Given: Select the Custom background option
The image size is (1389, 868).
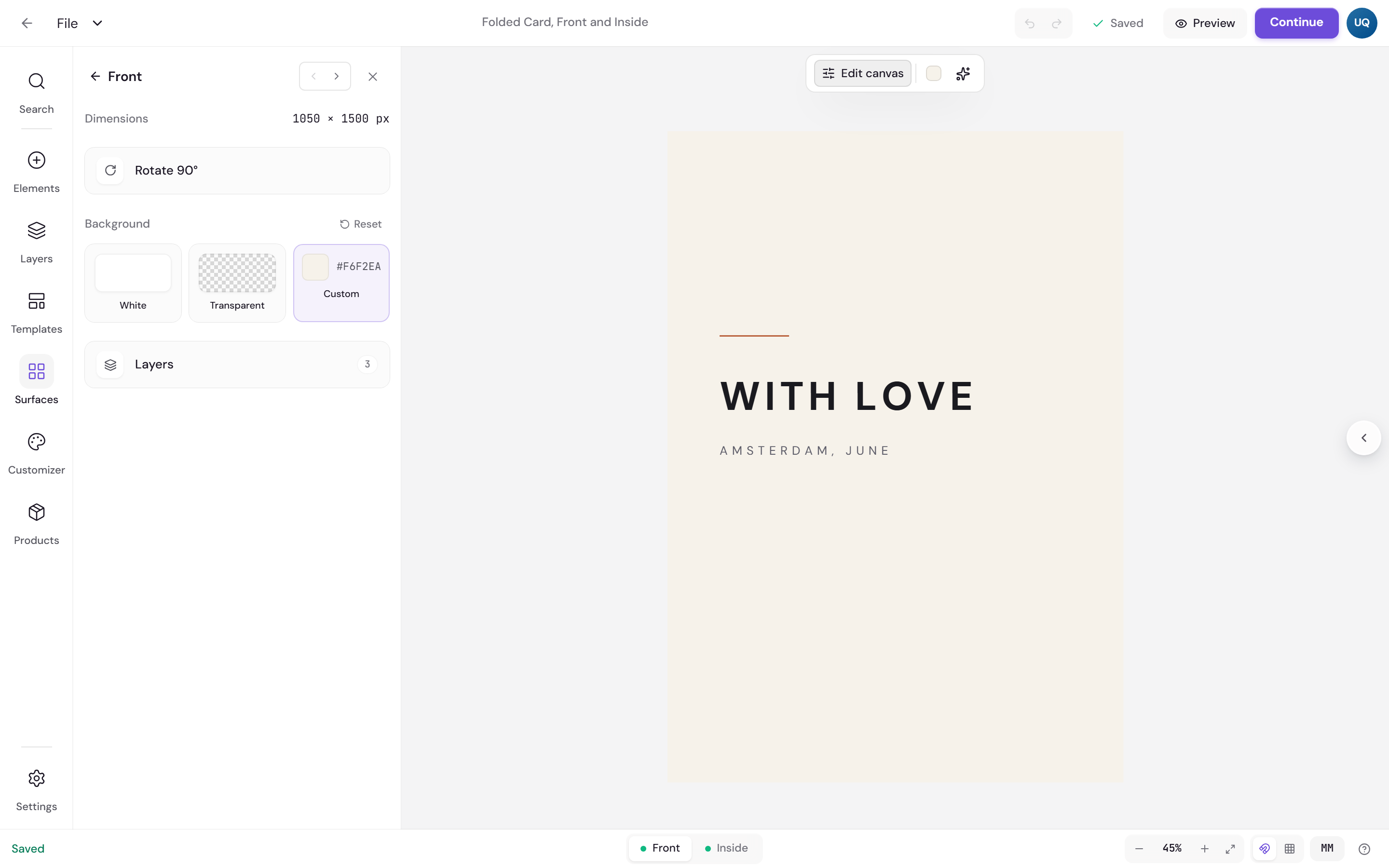Looking at the screenshot, I should (341, 283).
